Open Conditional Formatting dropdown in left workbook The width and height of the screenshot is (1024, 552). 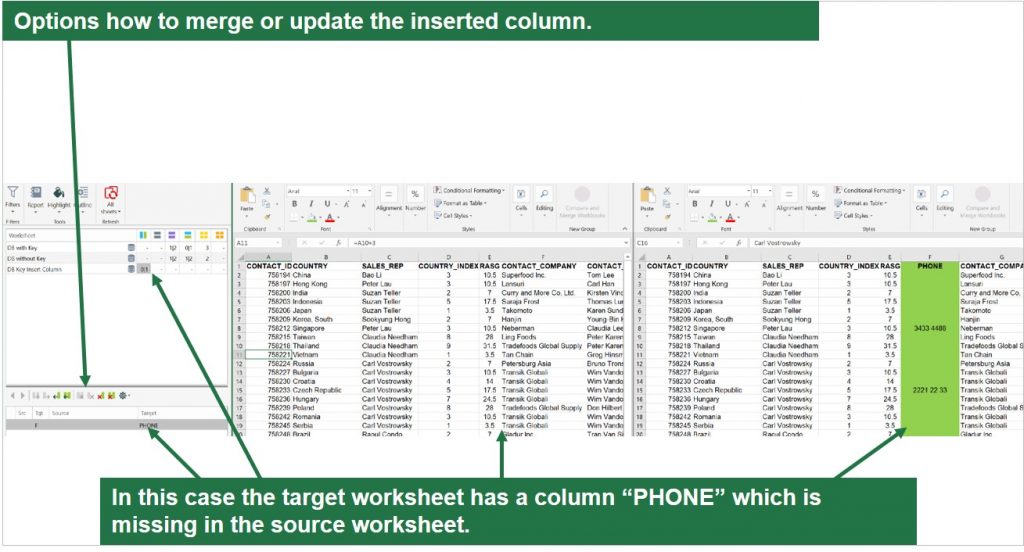(471, 190)
